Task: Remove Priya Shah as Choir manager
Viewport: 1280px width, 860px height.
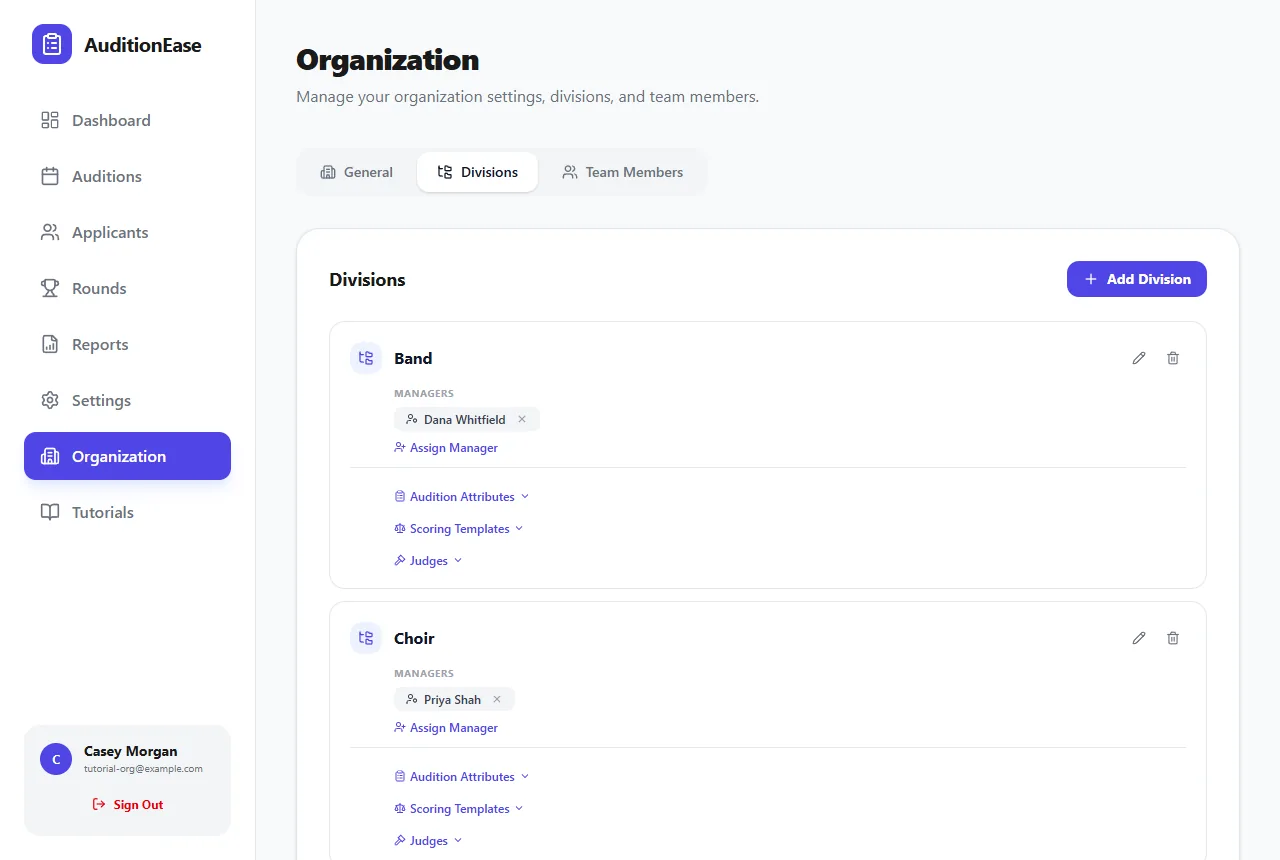Action: [x=497, y=699]
